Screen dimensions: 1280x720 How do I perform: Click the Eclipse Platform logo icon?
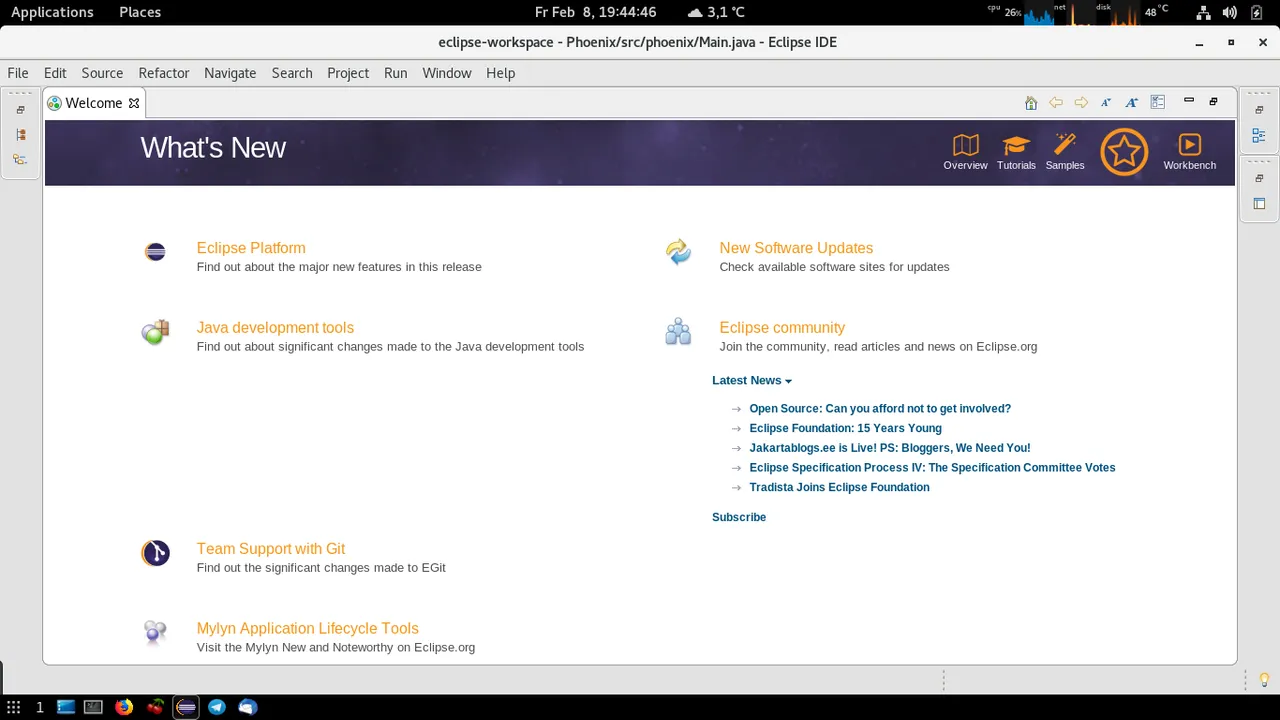[x=155, y=252]
